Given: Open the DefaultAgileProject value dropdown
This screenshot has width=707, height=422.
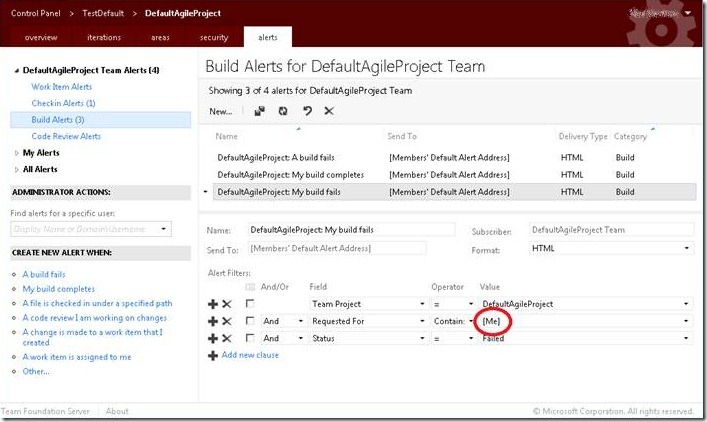Looking at the screenshot, I should point(686,304).
